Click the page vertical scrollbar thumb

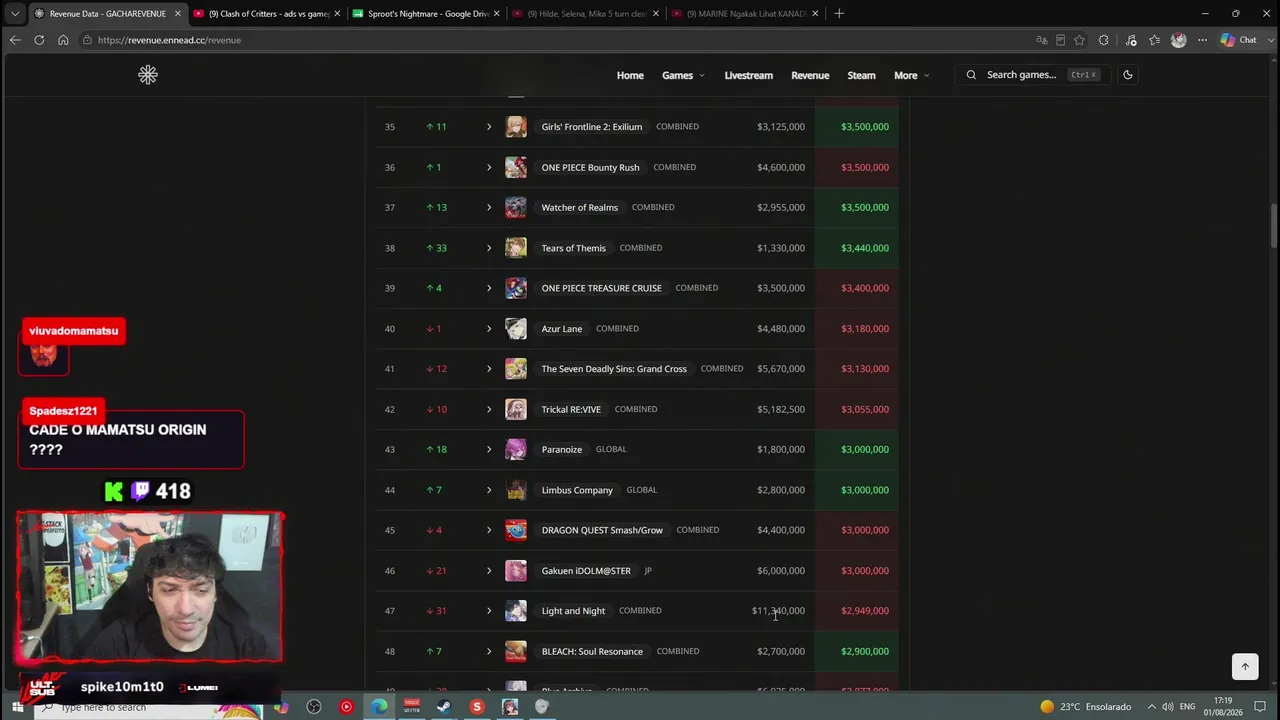coord(1274,225)
